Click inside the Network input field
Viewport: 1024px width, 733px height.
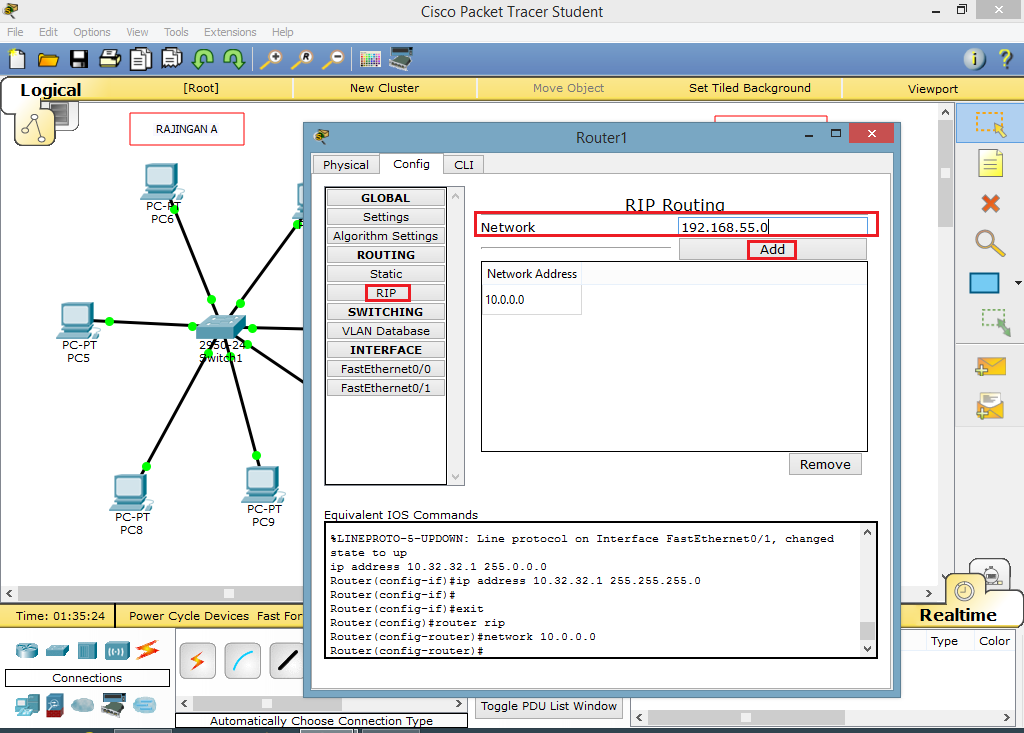[775, 227]
